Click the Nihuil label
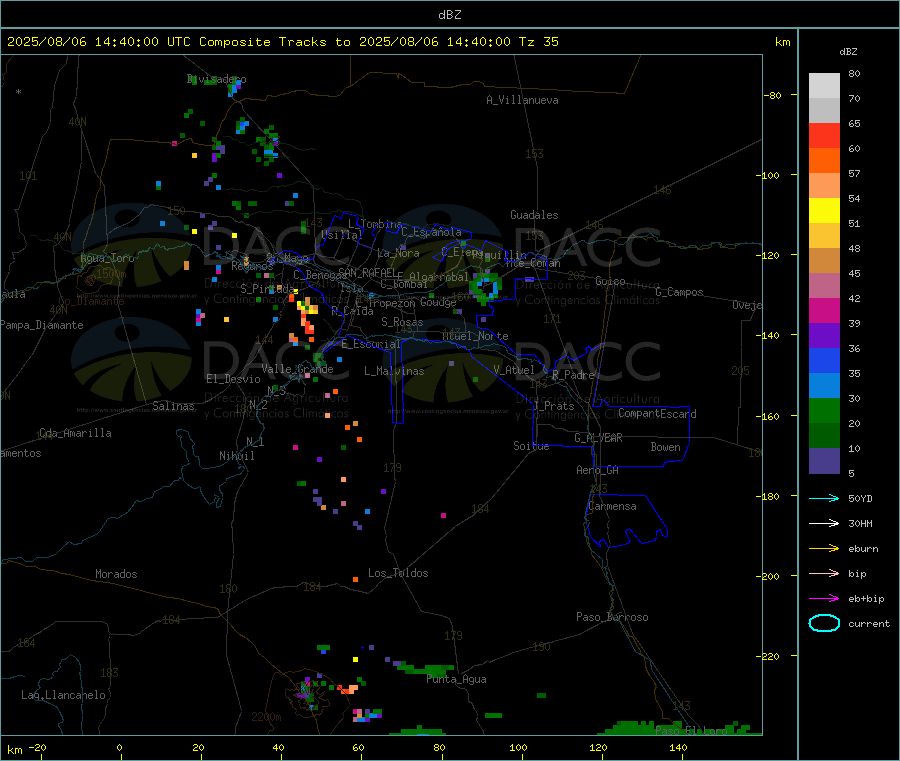The image size is (900, 761). (x=237, y=456)
